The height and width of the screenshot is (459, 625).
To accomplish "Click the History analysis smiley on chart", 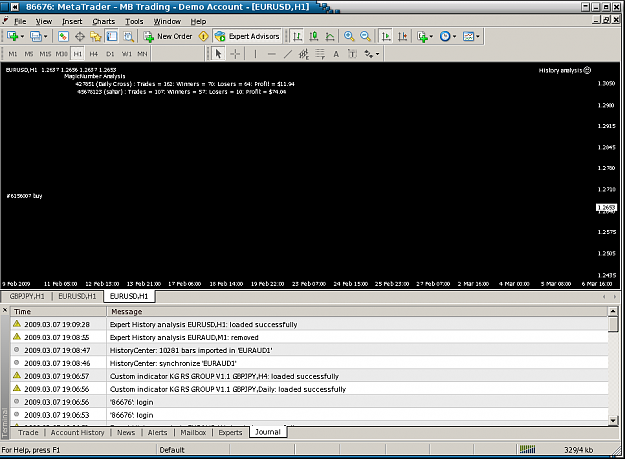I will pyautogui.click(x=587, y=71).
